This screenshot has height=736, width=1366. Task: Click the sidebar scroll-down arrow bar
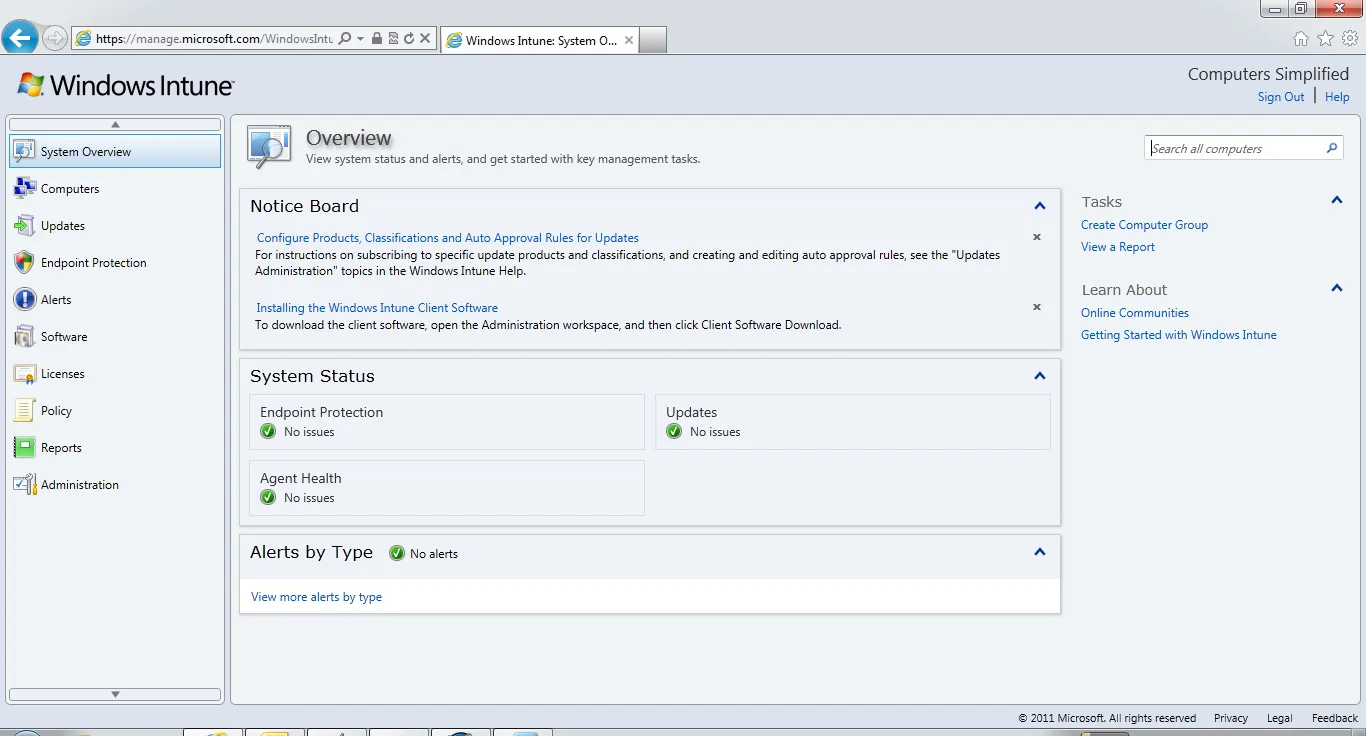click(115, 694)
